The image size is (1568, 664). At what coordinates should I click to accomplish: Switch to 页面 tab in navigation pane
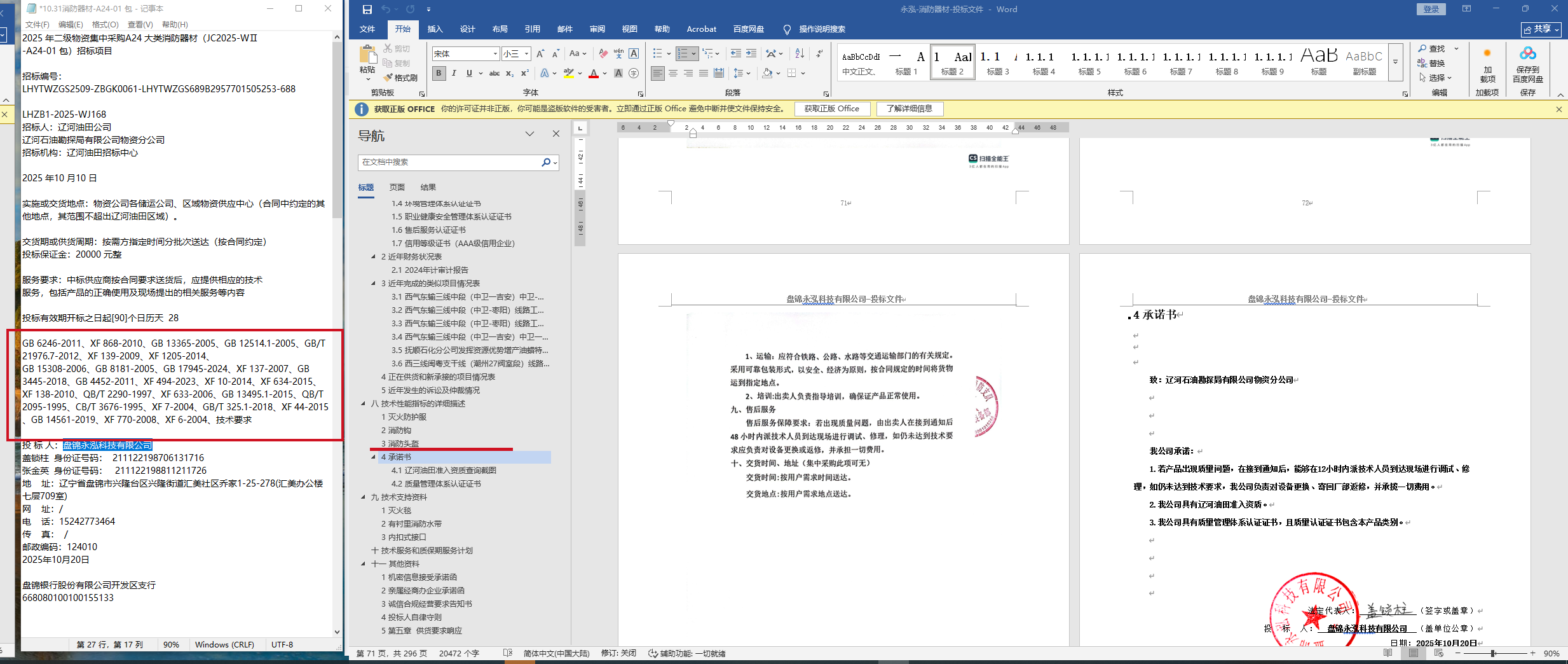397,188
